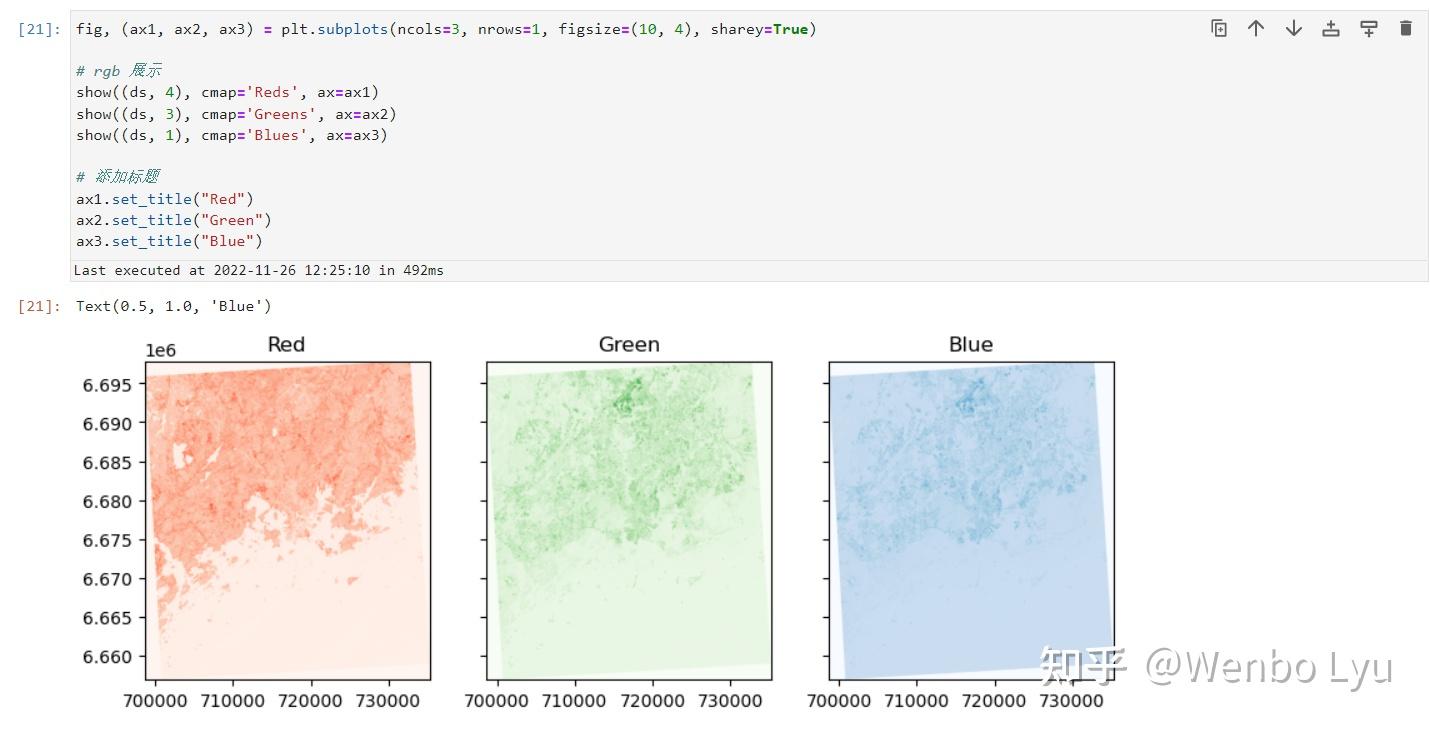Click the "Green" subplot title
The height and width of the screenshot is (731, 1430).
(x=629, y=345)
